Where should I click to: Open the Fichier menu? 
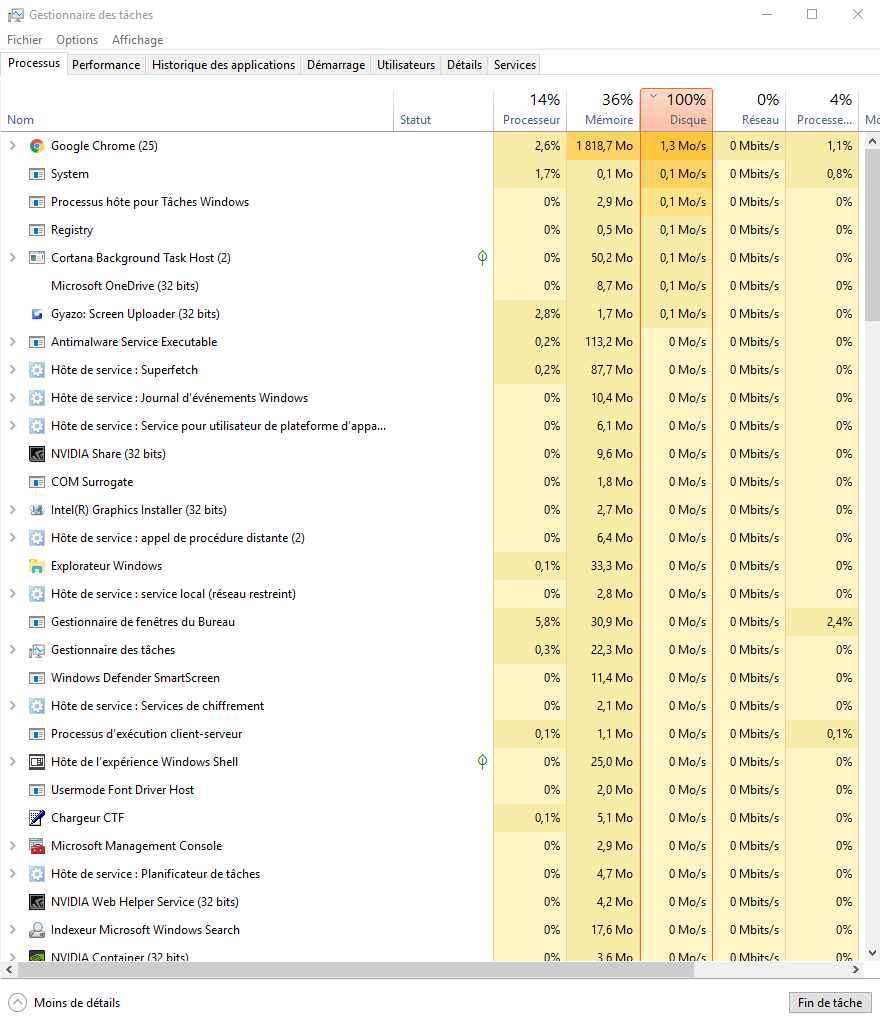(x=24, y=40)
